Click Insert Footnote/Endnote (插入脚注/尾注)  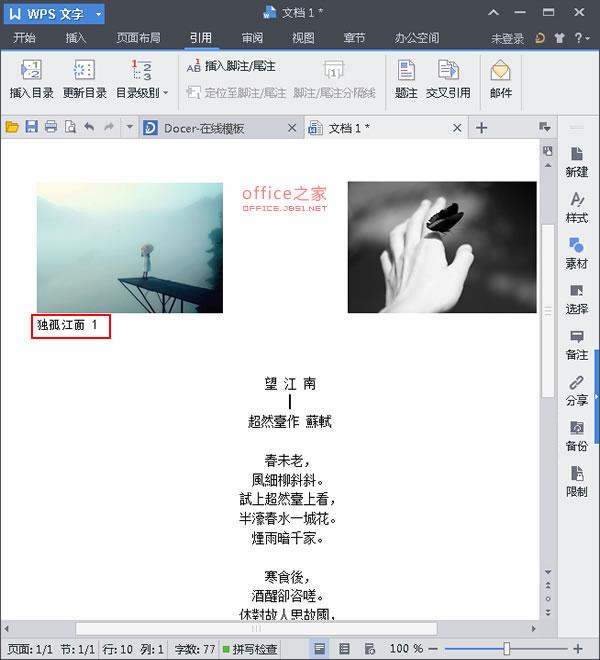tap(231, 66)
